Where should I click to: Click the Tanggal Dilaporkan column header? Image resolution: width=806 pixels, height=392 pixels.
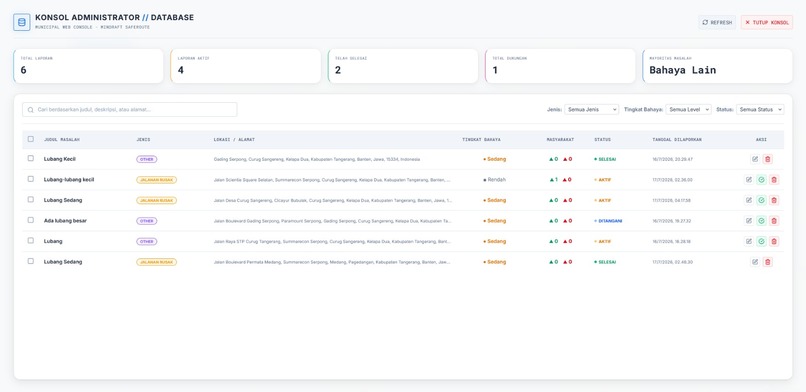(677, 140)
